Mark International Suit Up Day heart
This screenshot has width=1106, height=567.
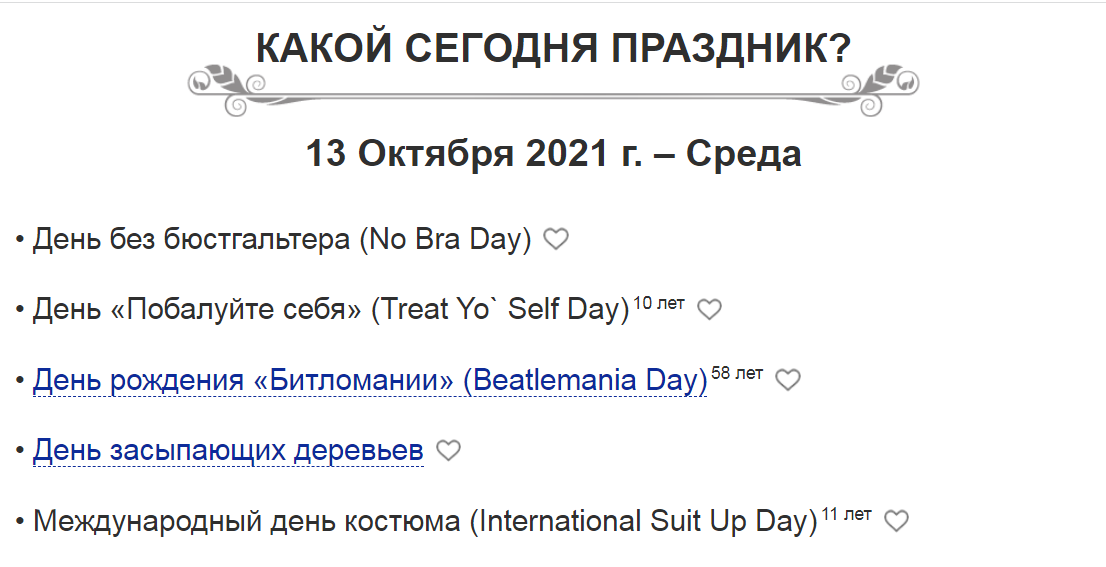(897, 520)
